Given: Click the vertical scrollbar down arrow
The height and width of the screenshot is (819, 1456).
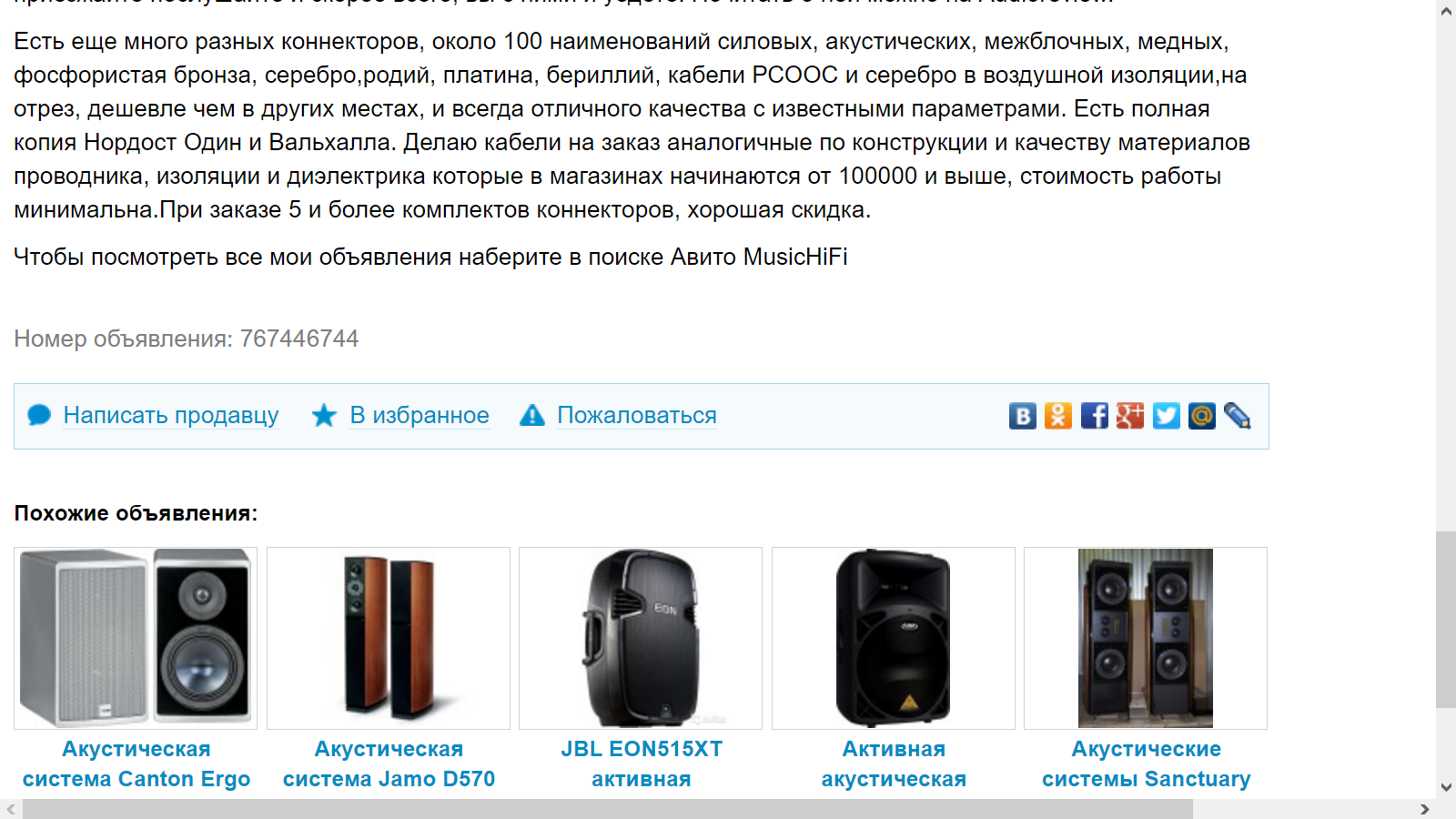Looking at the screenshot, I should pyautogui.click(x=1446, y=788).
